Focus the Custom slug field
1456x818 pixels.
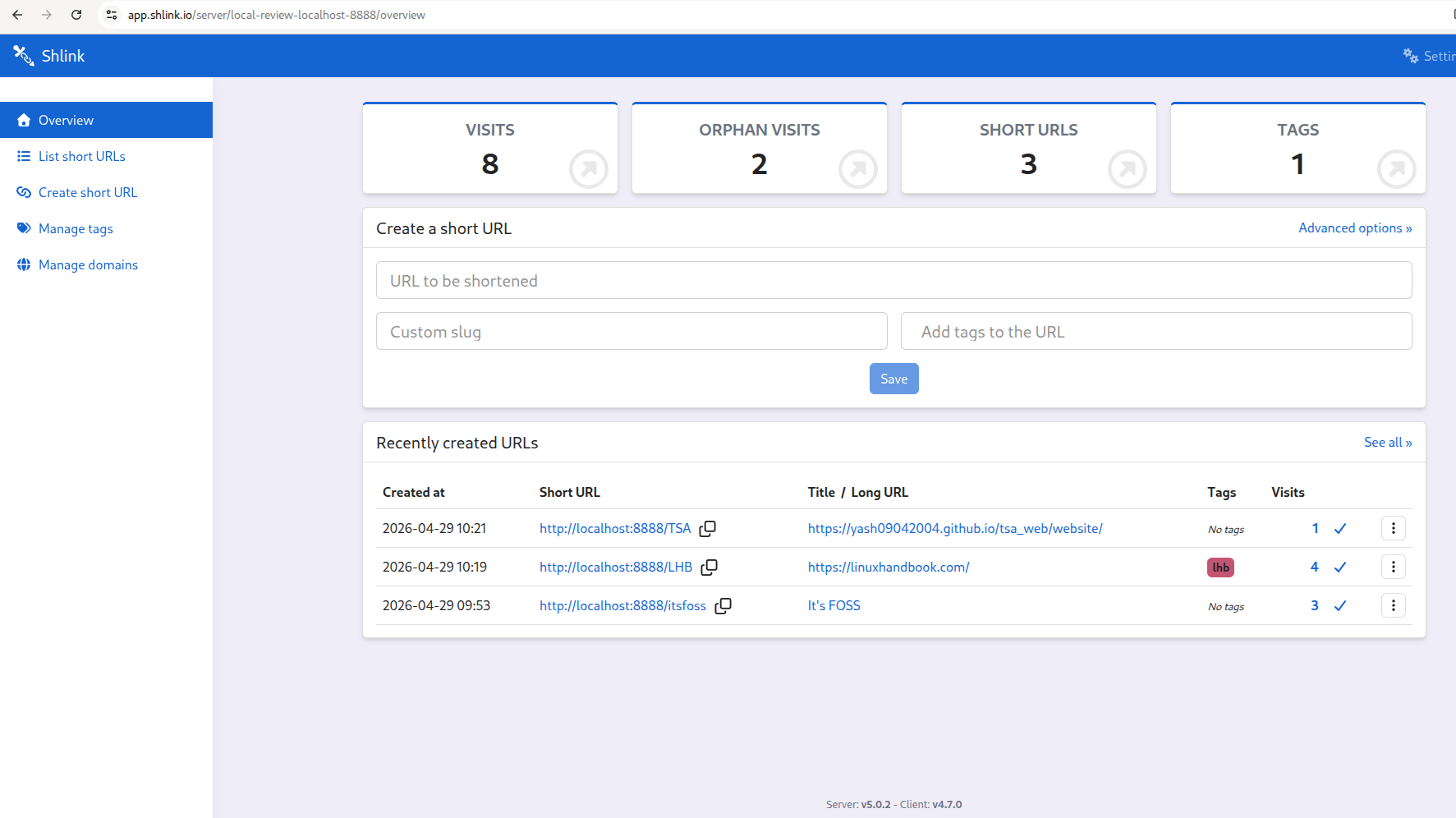point(632,331)
